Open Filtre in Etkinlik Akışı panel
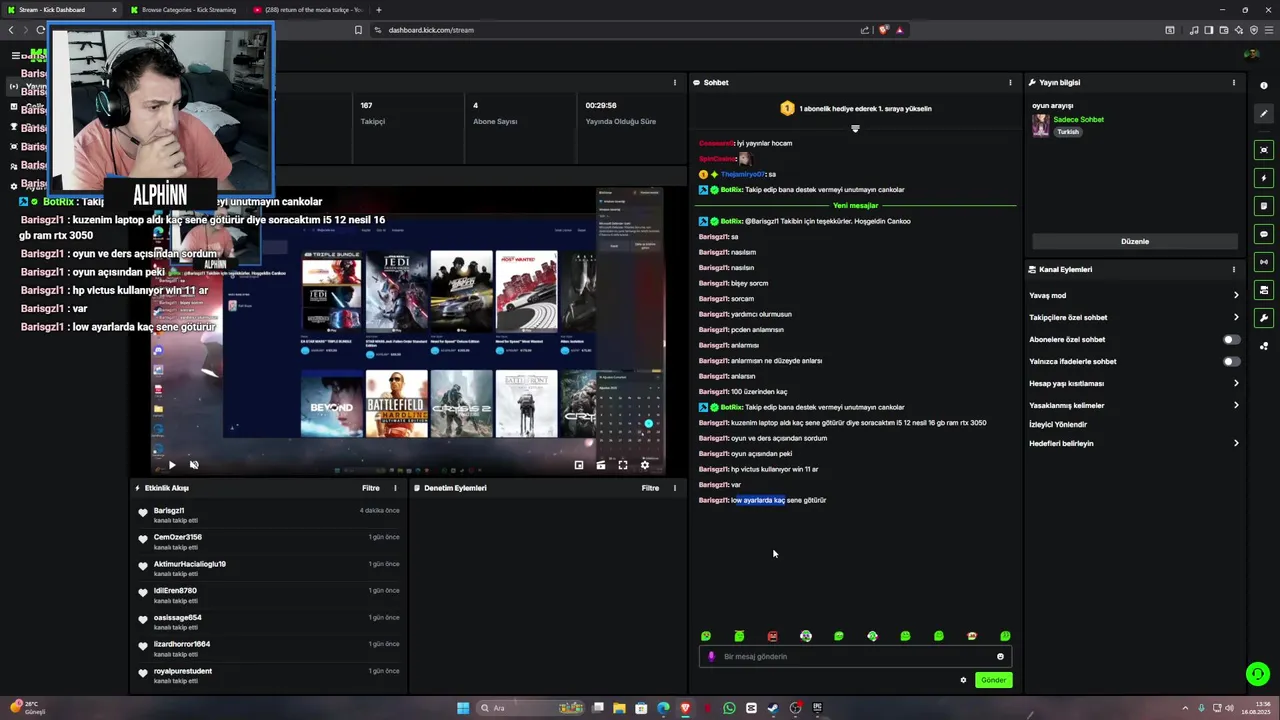Viewport: 1280px width, 720px height. tap(371, 488)
